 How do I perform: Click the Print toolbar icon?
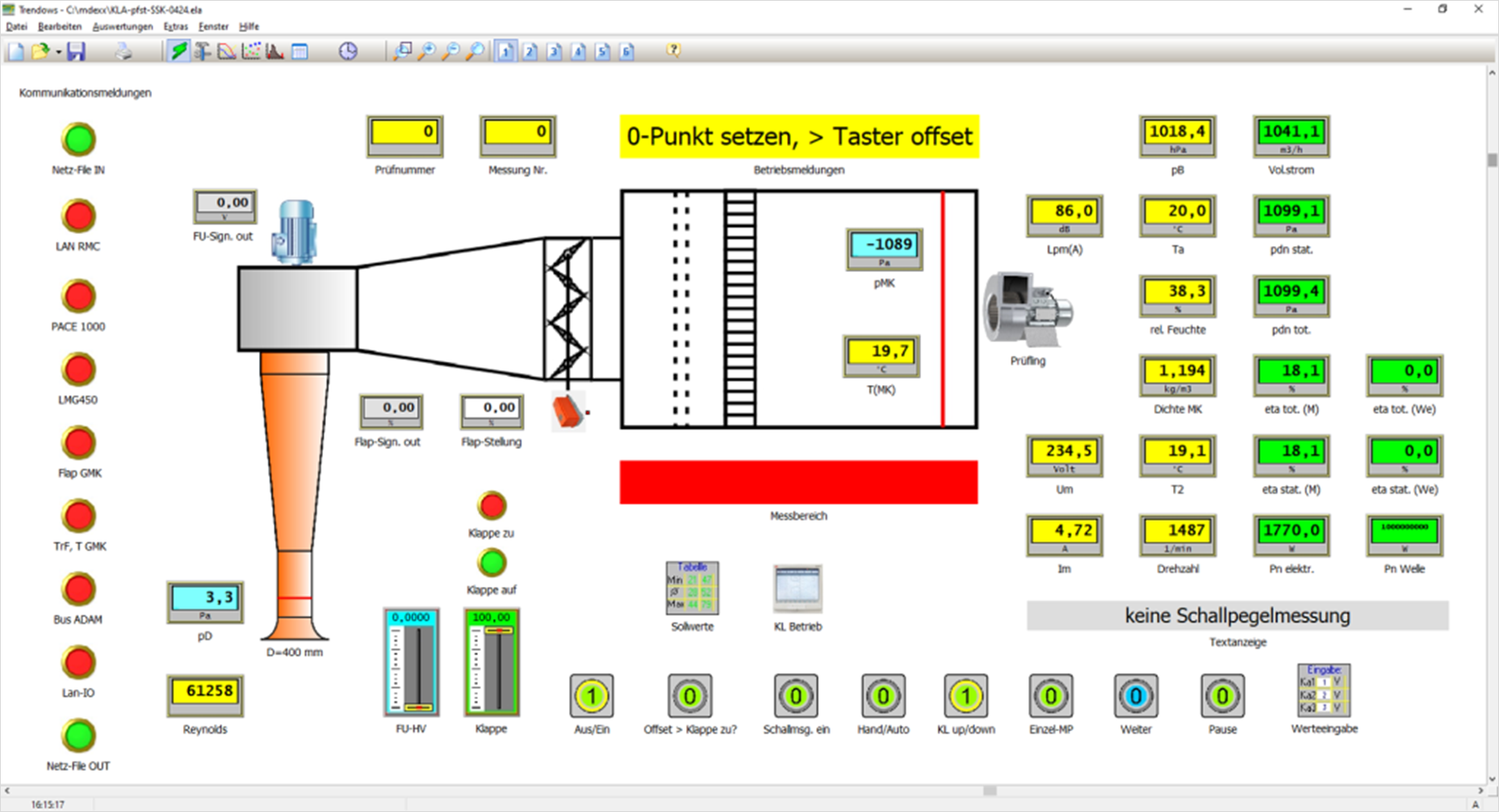(x=123, y=52)
